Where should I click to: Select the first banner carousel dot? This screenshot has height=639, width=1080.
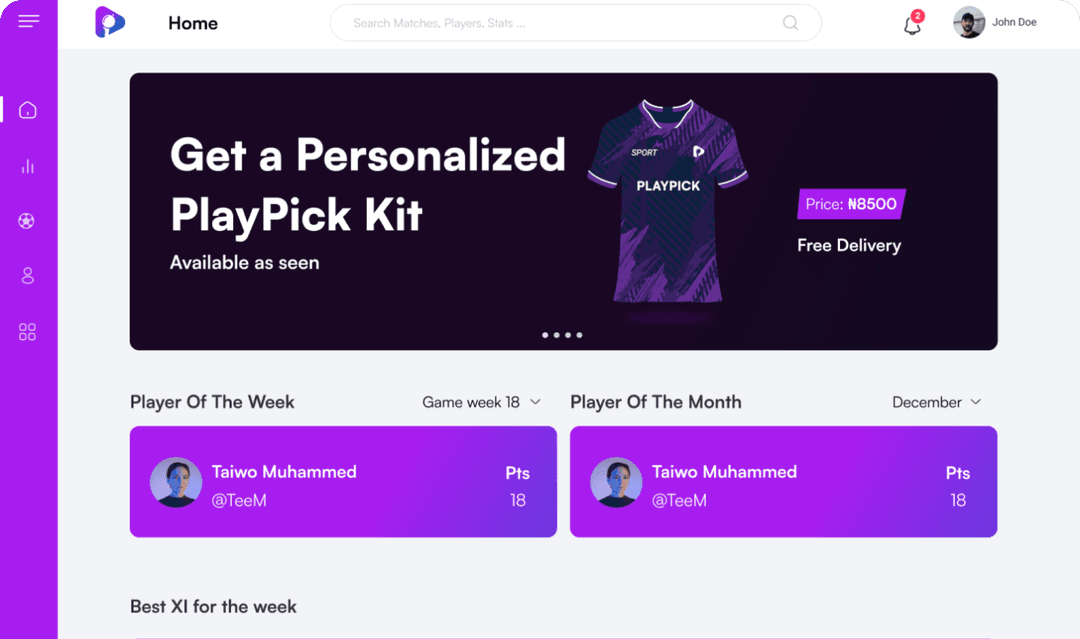545,335
